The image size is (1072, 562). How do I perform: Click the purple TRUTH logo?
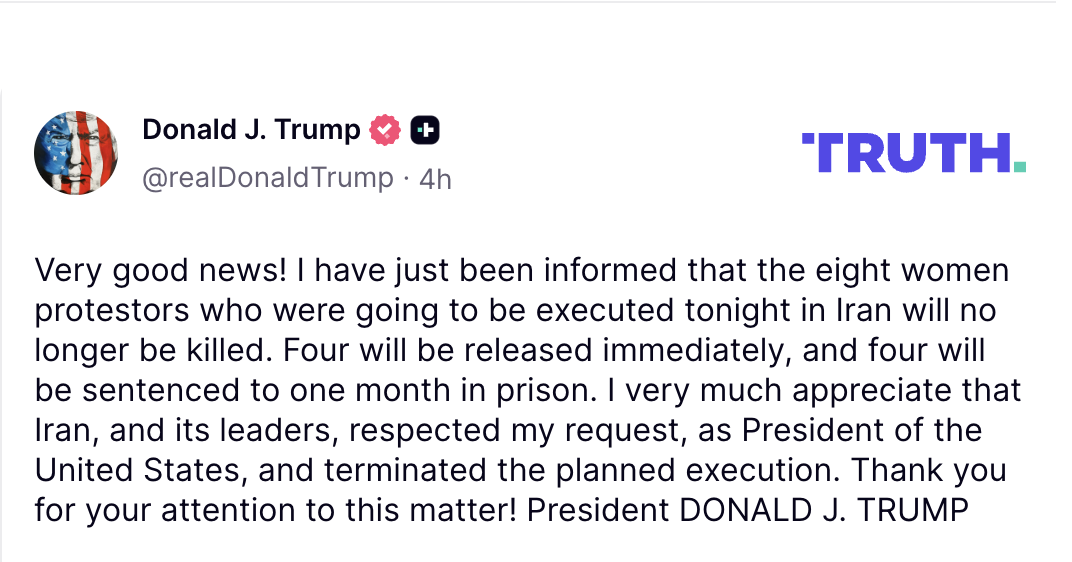coord(905,153)
